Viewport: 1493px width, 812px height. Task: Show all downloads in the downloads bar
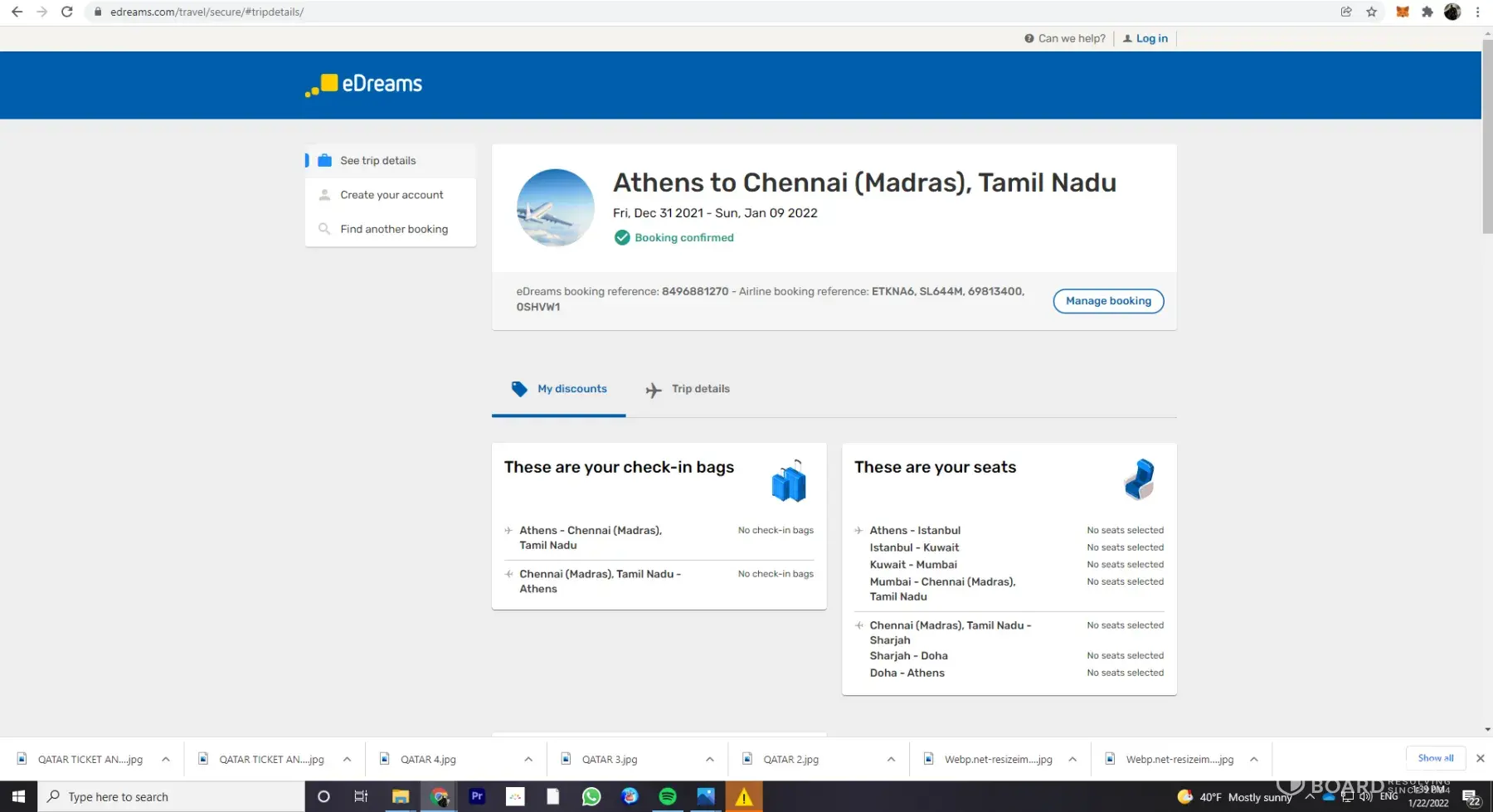point(1435,758)
